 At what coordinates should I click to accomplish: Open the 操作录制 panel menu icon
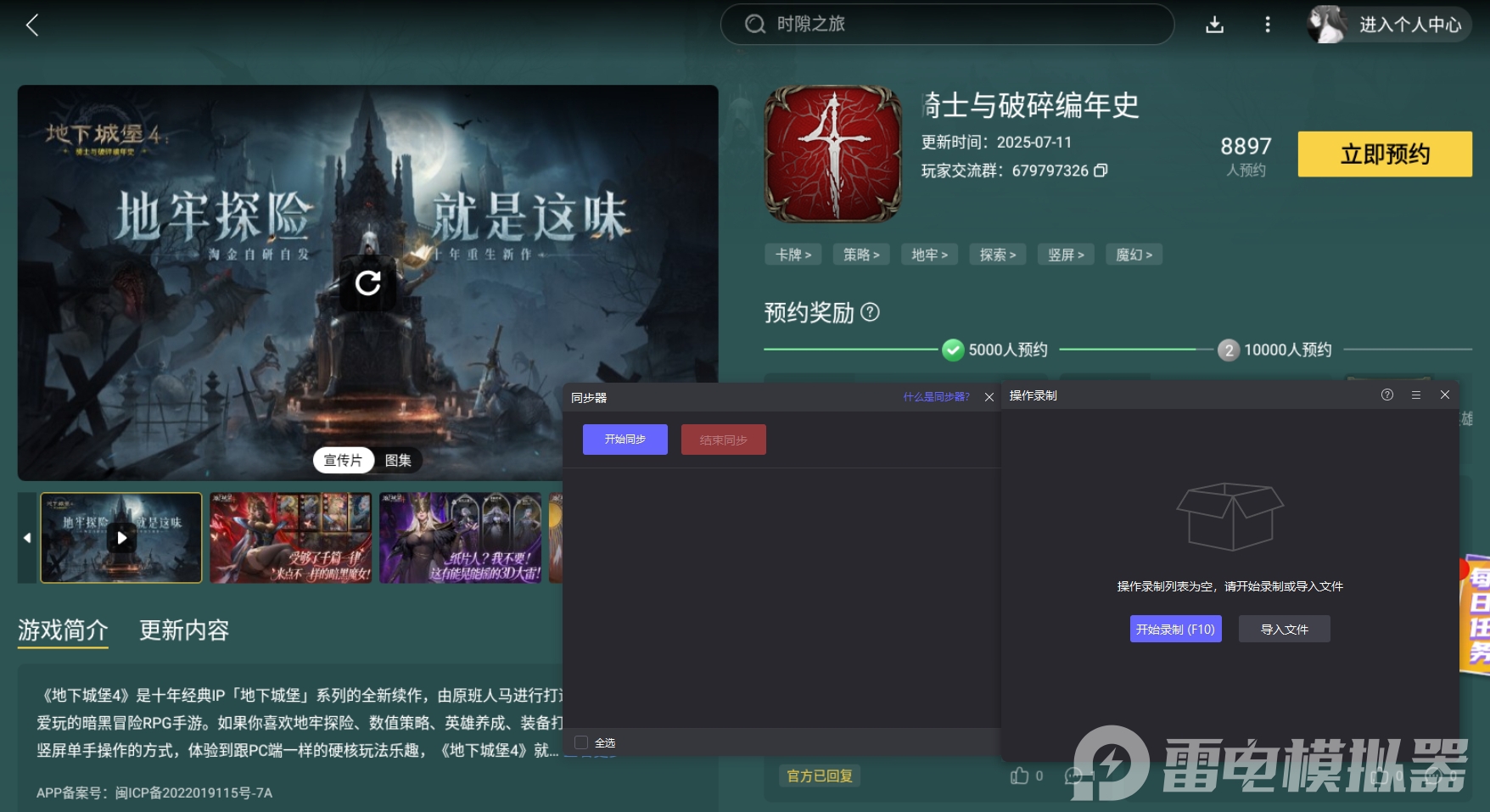click(1416, 395)
